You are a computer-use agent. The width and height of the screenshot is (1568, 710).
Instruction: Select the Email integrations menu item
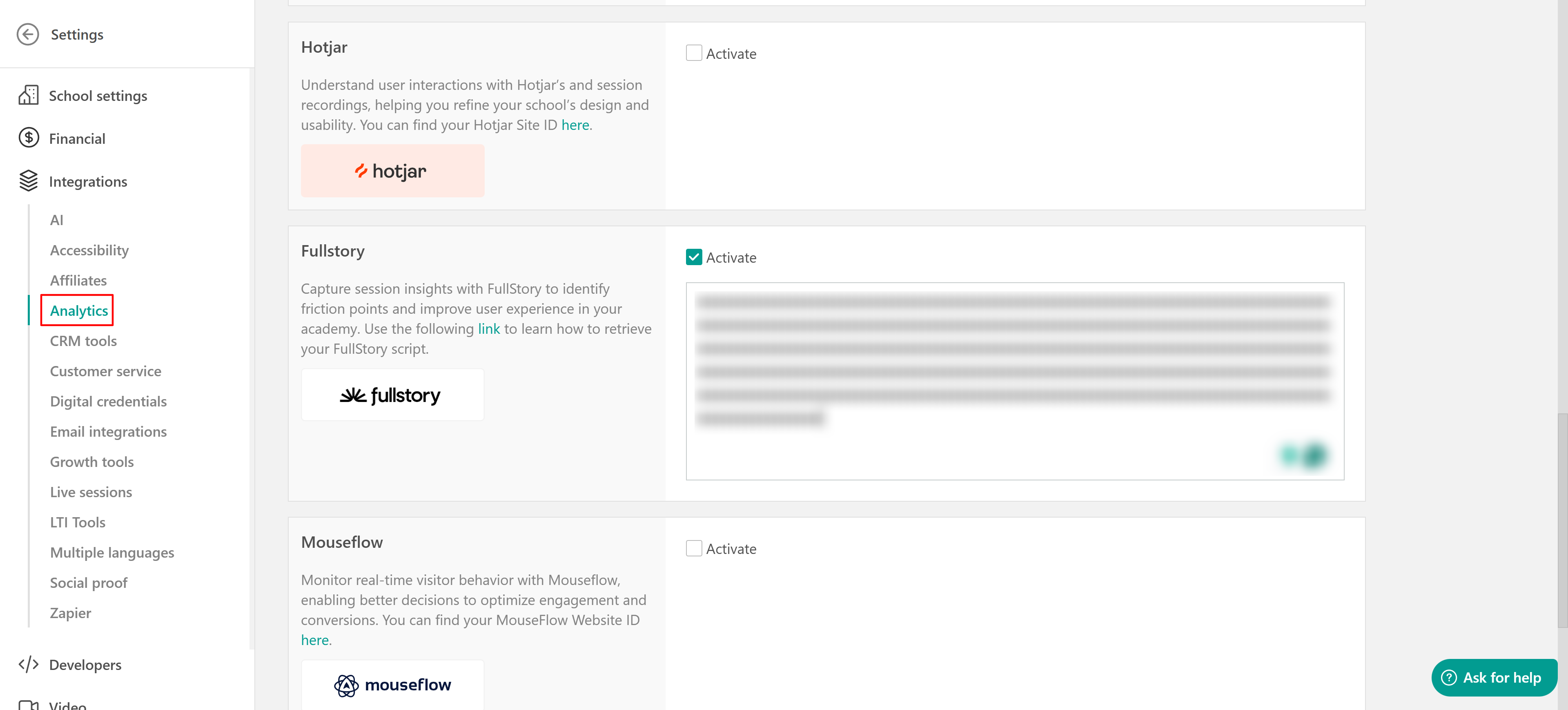[x=108, y=432]
